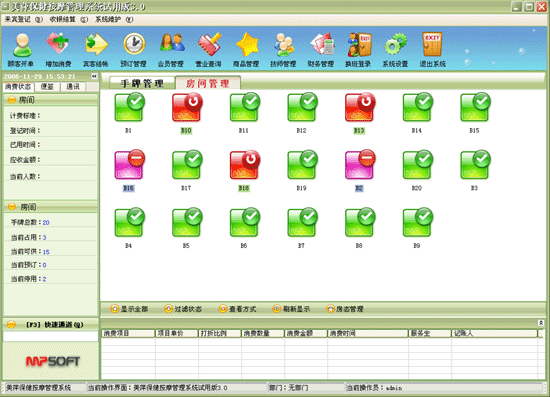Click 退出系统 exit door icon
Screen dimensions: 550x397
click(x=432, y=50)
